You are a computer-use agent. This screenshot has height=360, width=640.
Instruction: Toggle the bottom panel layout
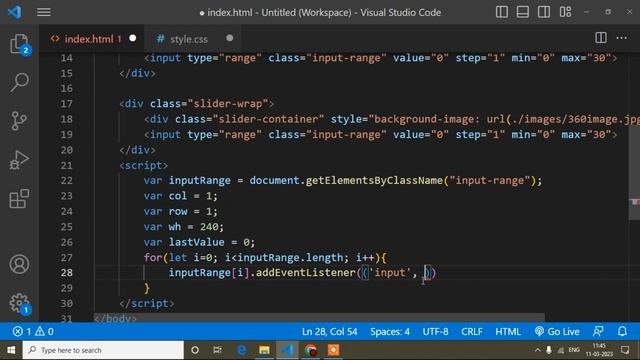(523, 12)
